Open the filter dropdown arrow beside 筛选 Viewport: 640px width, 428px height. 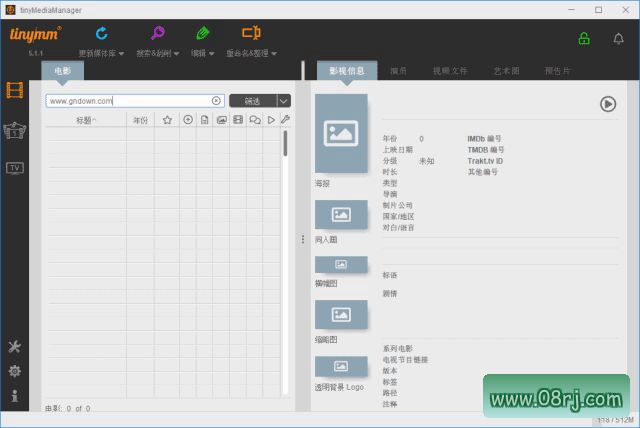284,101
